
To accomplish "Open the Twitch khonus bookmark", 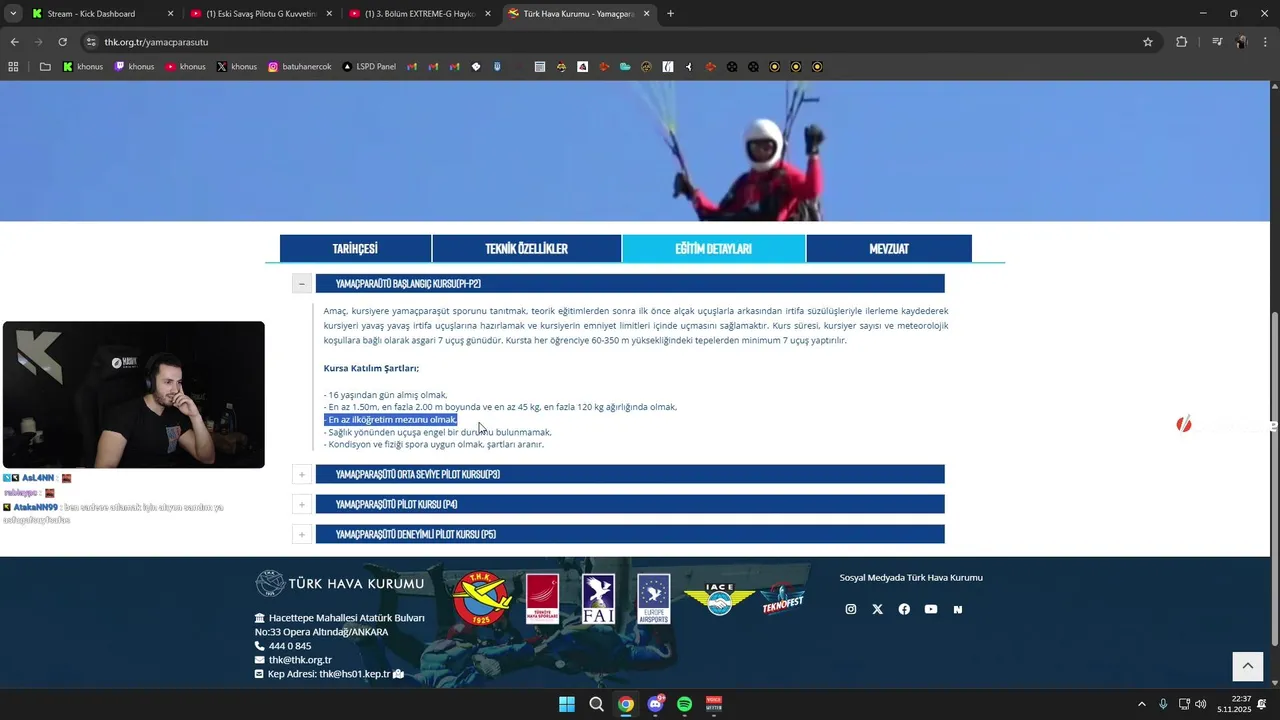I will click(x=134, y=67).
